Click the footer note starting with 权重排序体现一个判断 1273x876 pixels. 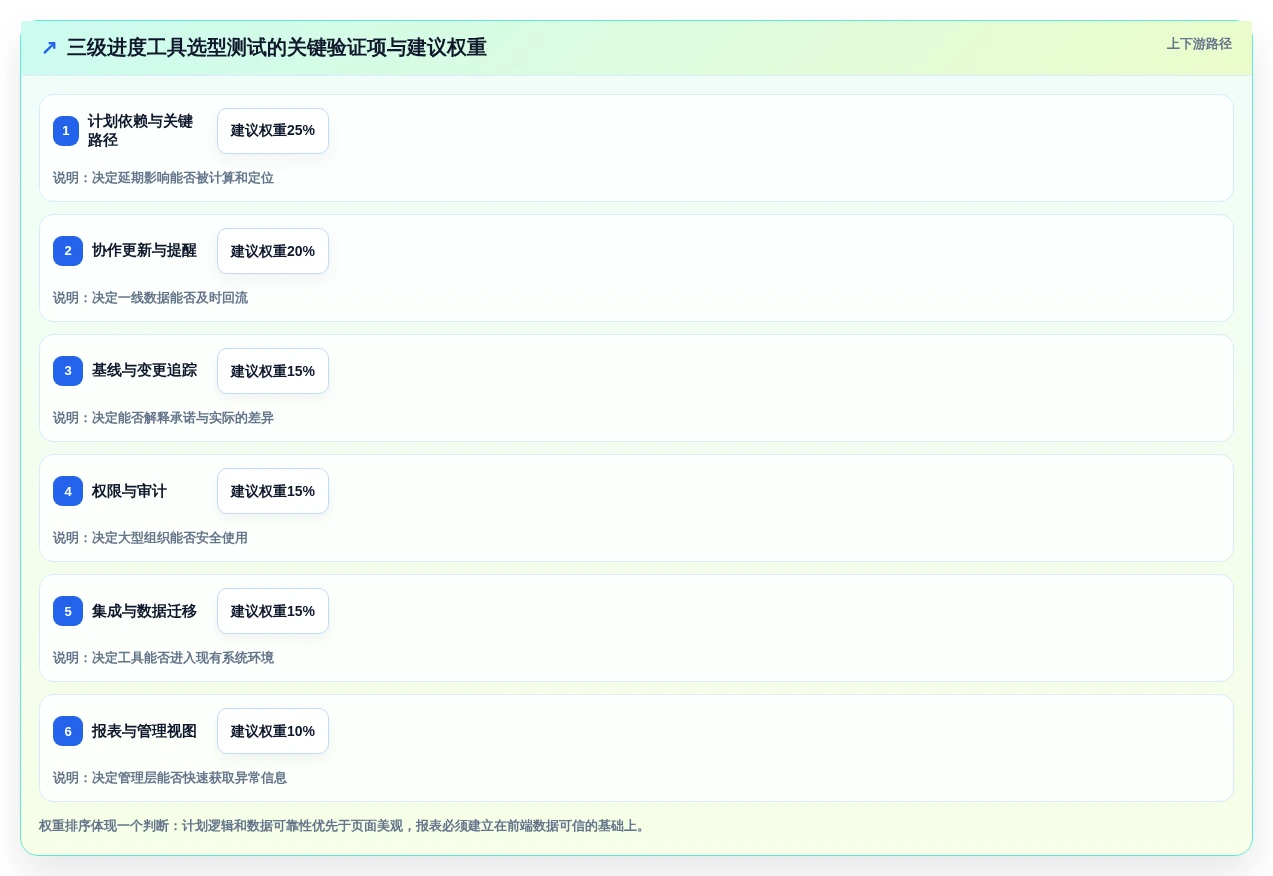point(344,826)
